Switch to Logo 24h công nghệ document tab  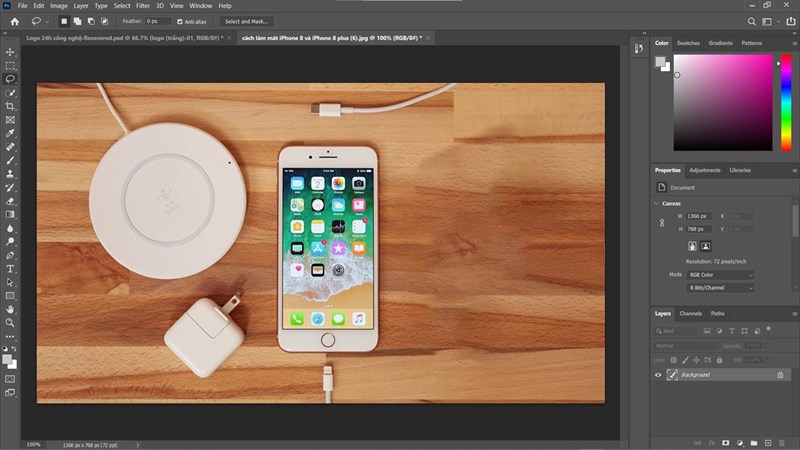click(125, 38)
